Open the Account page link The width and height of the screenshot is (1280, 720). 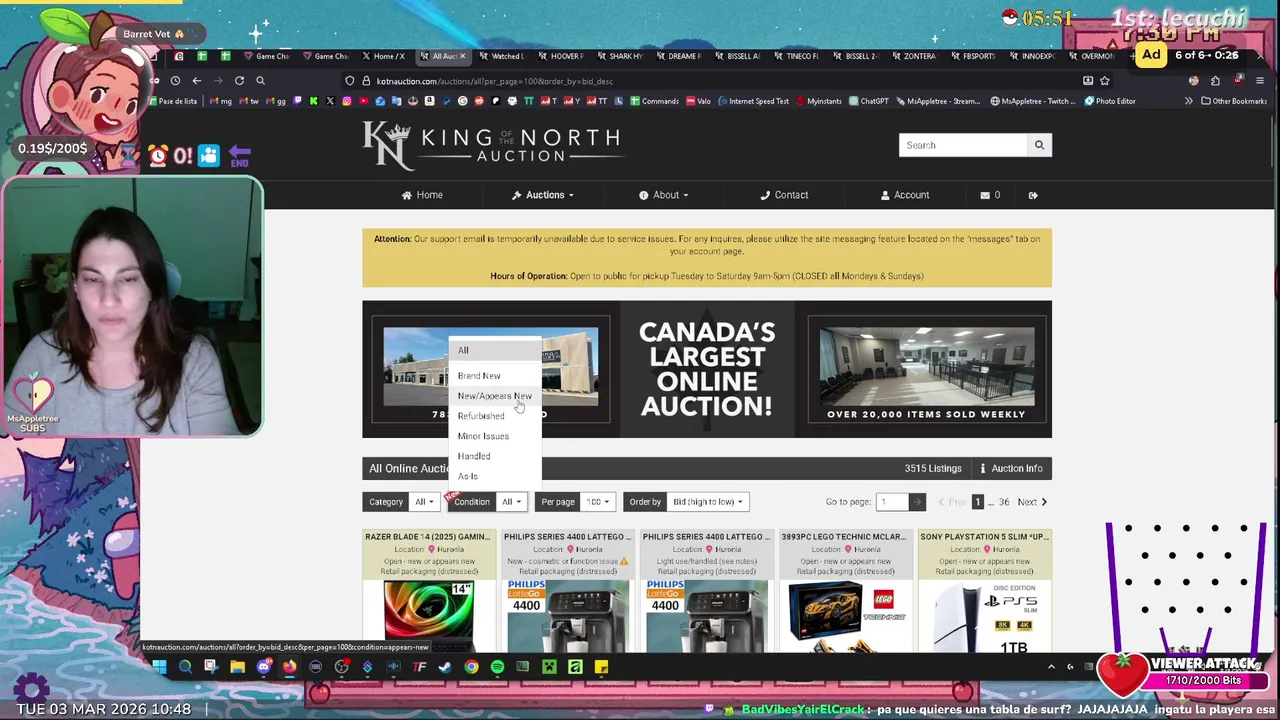[x=905, y=195]
